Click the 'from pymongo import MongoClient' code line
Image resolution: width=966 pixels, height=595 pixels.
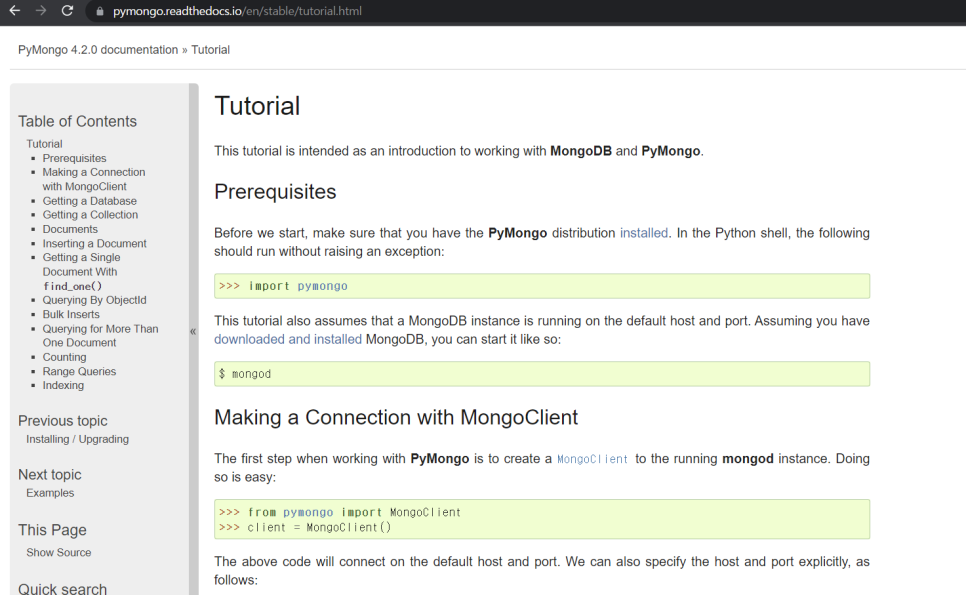pyautogui.click(x=340, y=512)
